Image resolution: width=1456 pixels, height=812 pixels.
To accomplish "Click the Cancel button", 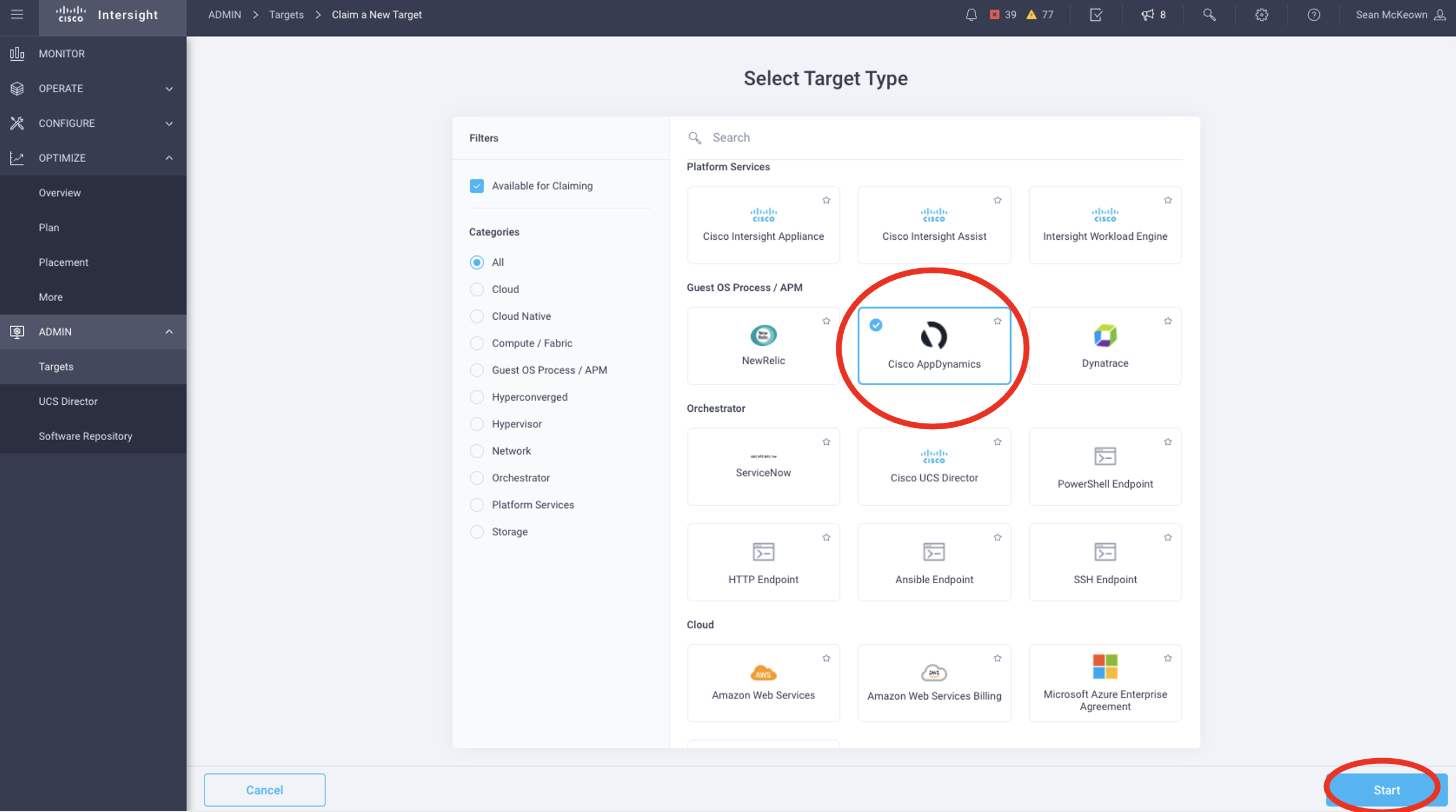I will (265, 790).
